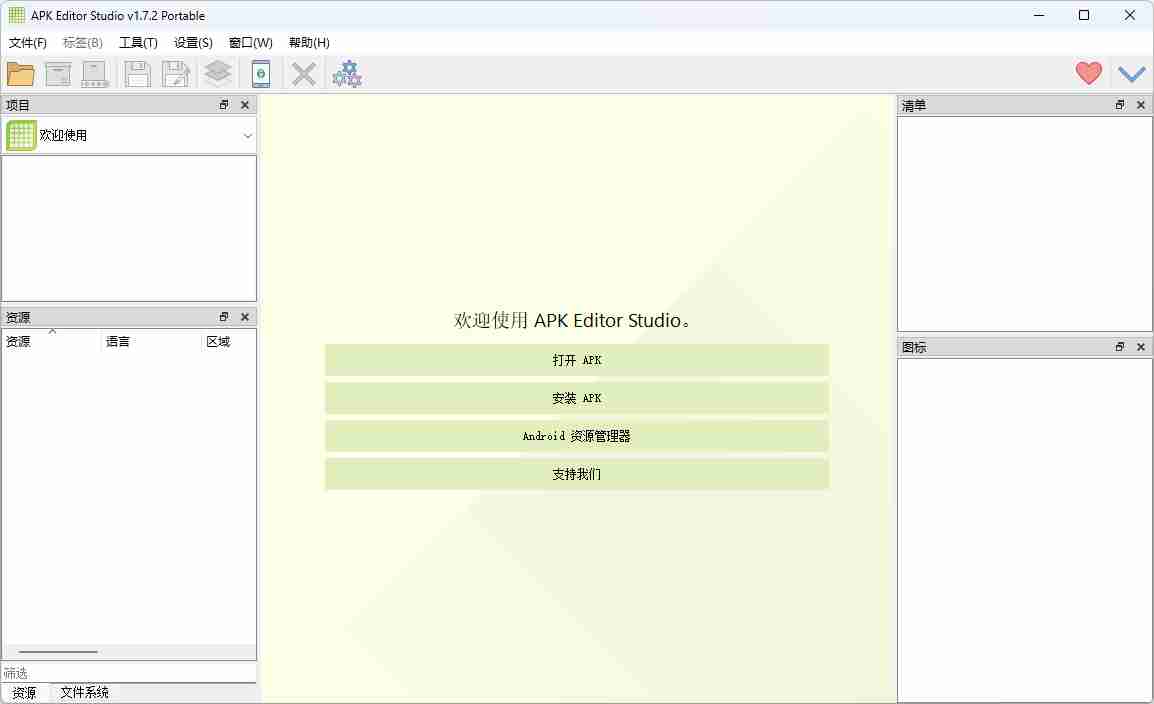
Task: Open the resources layers toolbar icon
Action: 217,73
